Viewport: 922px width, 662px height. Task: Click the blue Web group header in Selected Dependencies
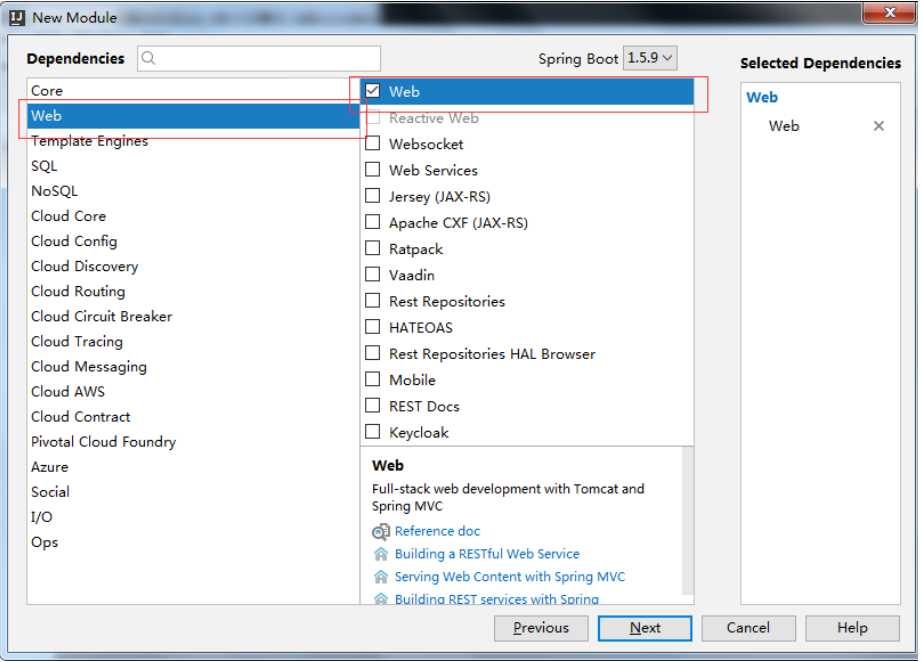[x=761, y=97]
